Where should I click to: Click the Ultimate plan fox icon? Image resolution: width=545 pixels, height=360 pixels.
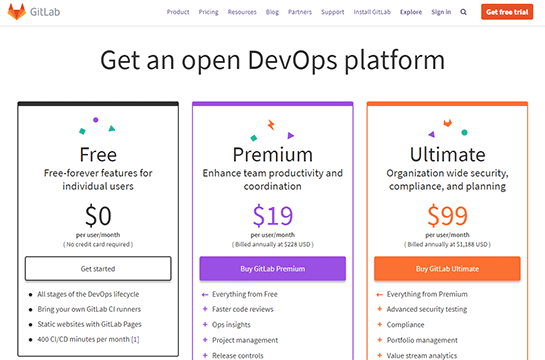click(x=447, y=123)
